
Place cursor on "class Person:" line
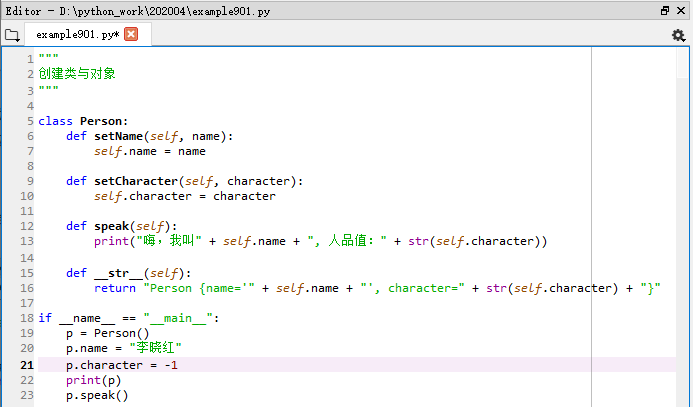[x=83, y=121]
